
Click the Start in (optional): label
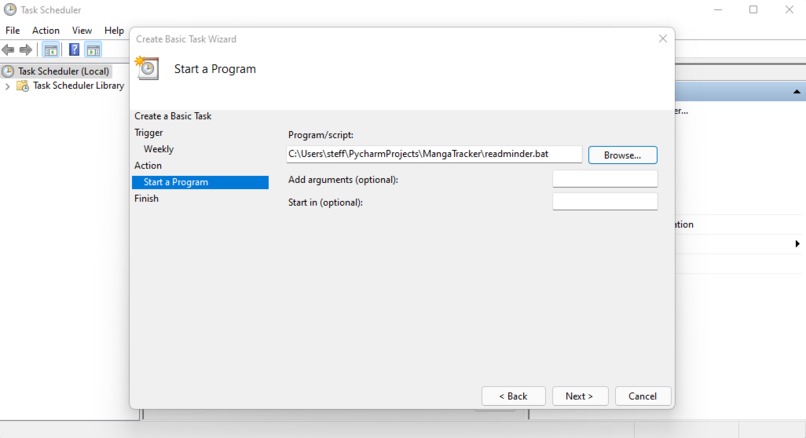click(325, 203)
